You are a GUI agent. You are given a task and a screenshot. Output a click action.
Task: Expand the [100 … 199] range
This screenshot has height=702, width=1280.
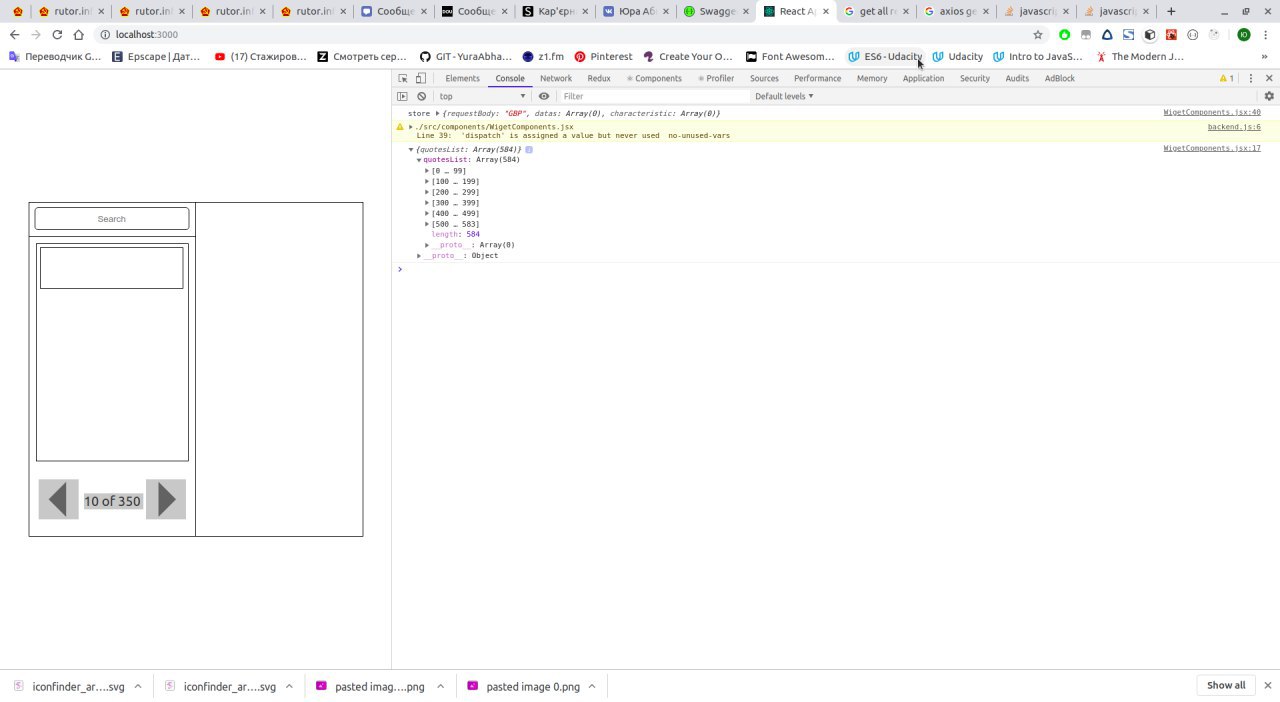click(x=427, y=182)
